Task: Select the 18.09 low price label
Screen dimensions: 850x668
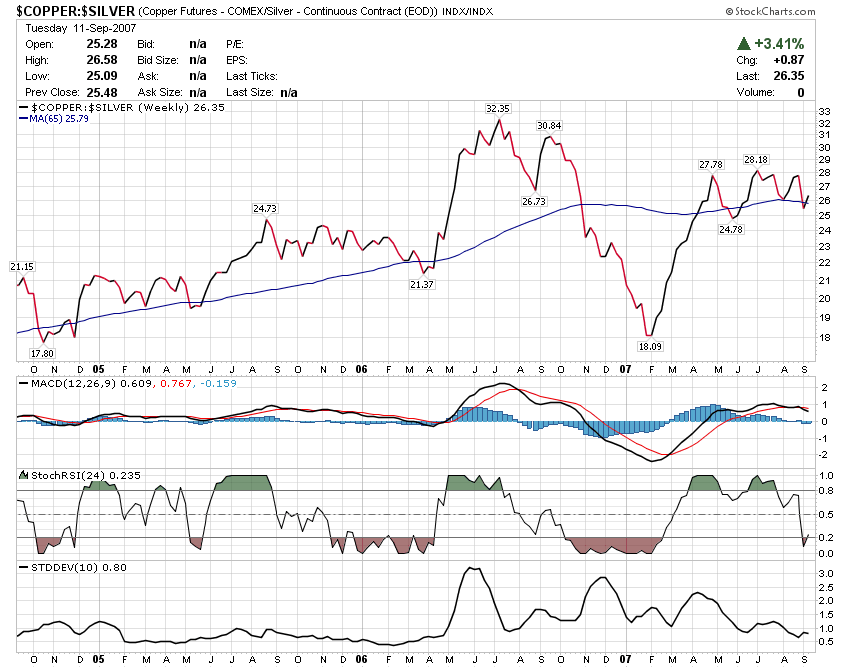Action: (650, 346)
